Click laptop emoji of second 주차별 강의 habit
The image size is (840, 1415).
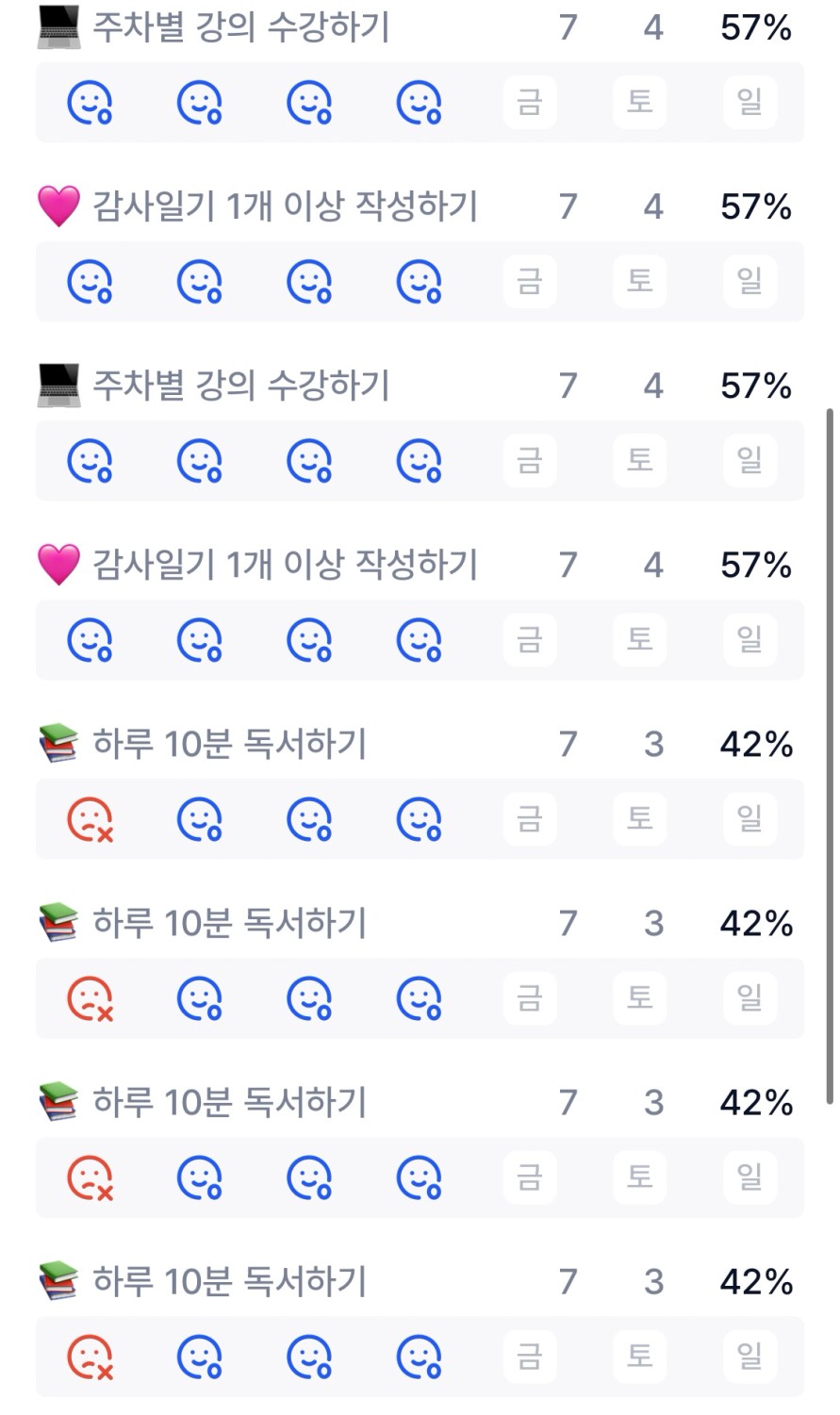pos(58,386)
